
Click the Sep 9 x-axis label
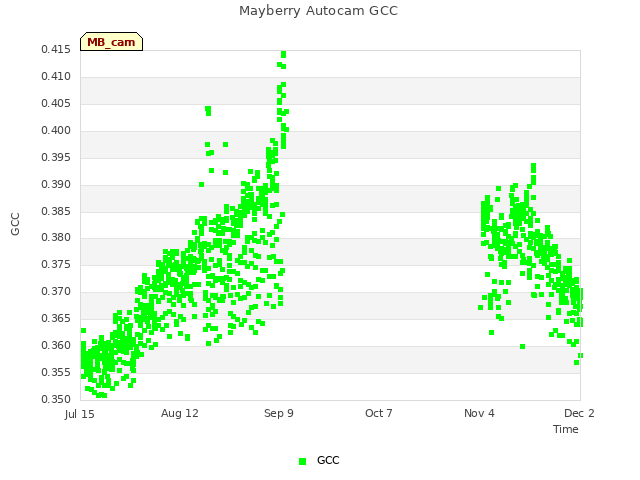[x=279, y=413]
